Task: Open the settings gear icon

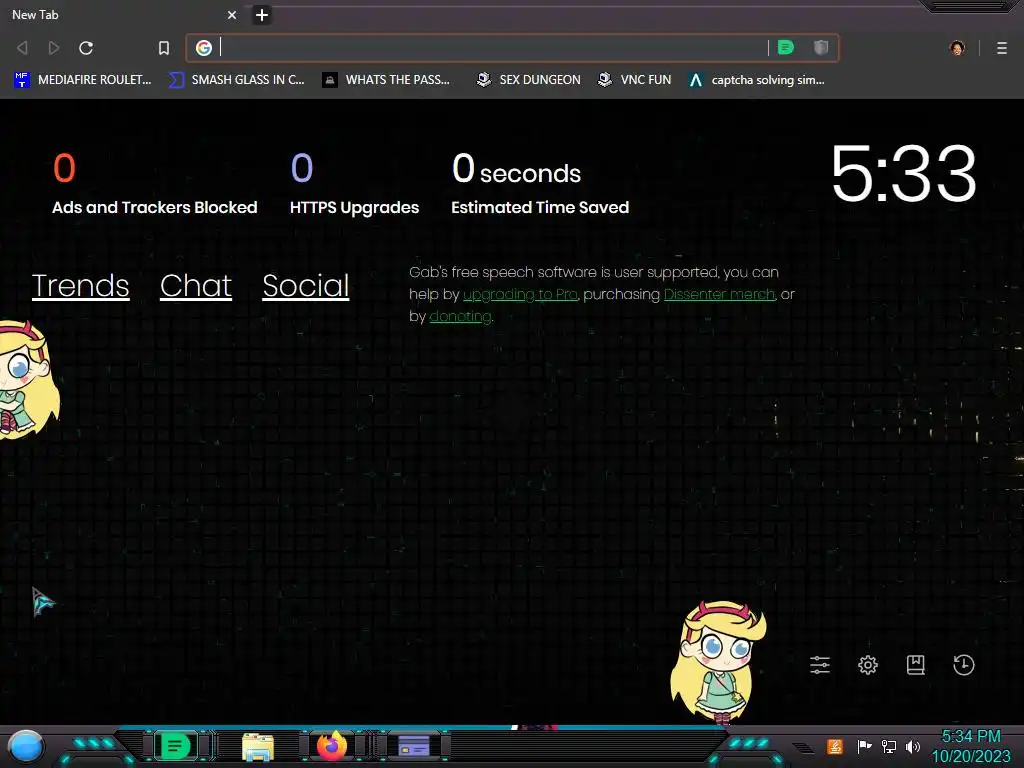Action: click(868, 665)
